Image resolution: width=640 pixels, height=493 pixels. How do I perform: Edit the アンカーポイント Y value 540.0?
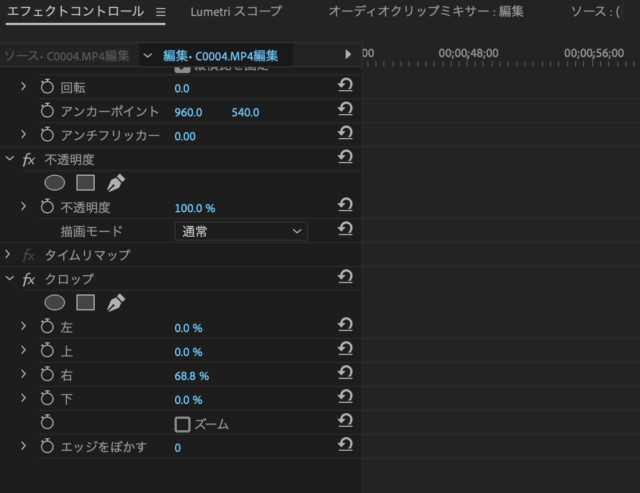(x=245, y=113)
